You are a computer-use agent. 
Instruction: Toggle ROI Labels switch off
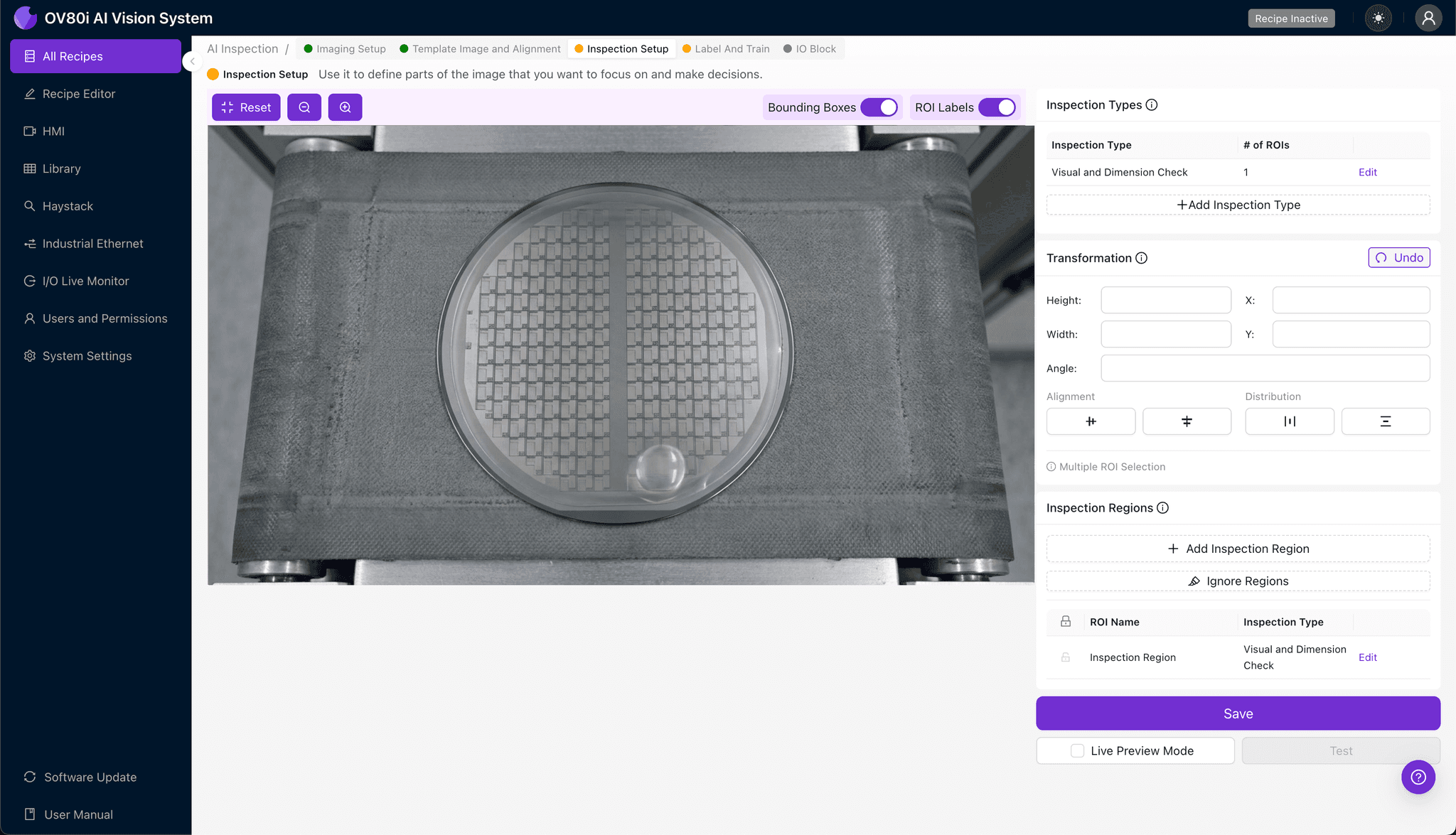click(997, 107)
